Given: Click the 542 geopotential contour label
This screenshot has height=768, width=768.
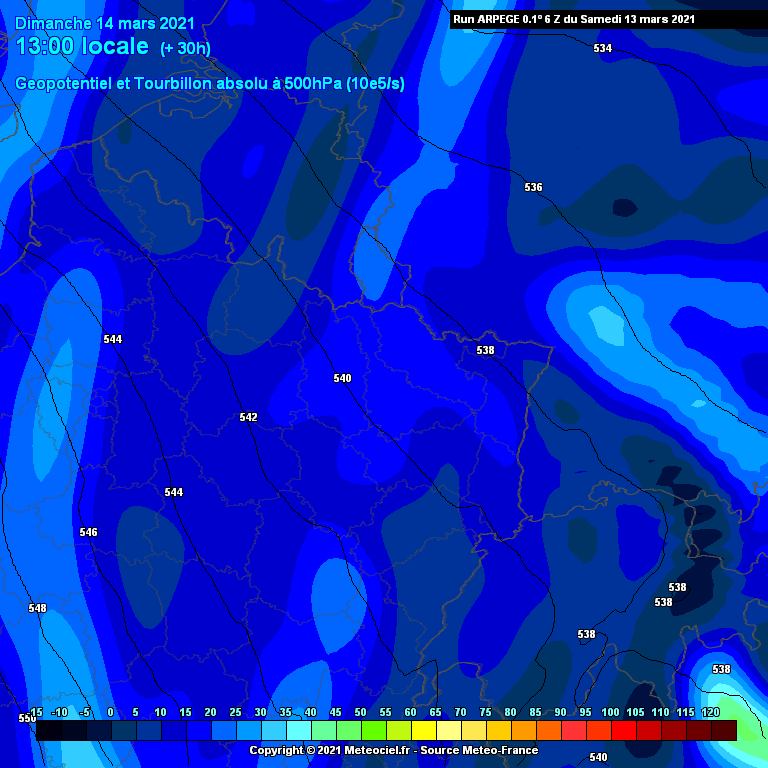Looking at the screenshot, I should tap(248, 417).
